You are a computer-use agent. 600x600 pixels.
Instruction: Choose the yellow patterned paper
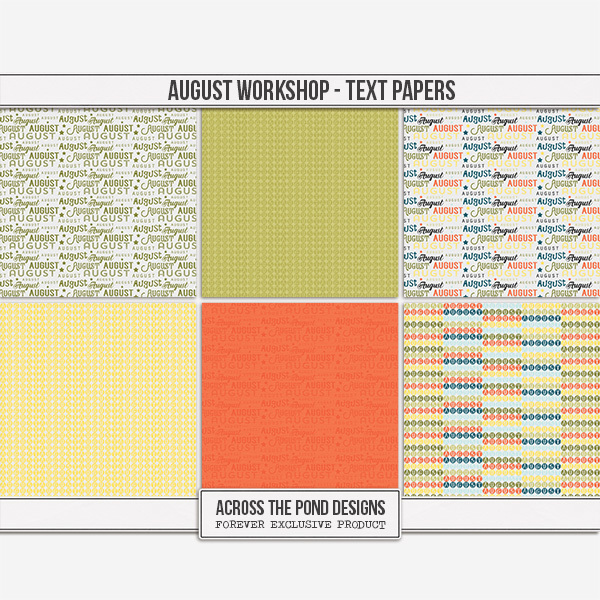click(98, 398)
